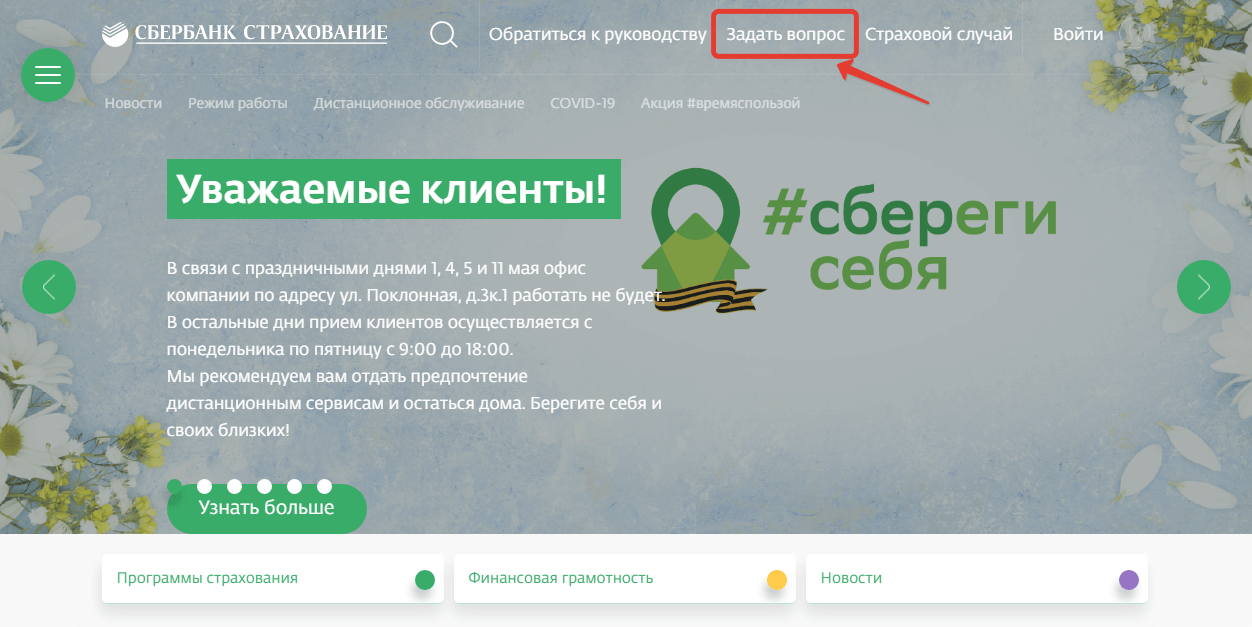Open Акция #времяспользой link
The image size is (1252, 627).
(x=720, y=103)
